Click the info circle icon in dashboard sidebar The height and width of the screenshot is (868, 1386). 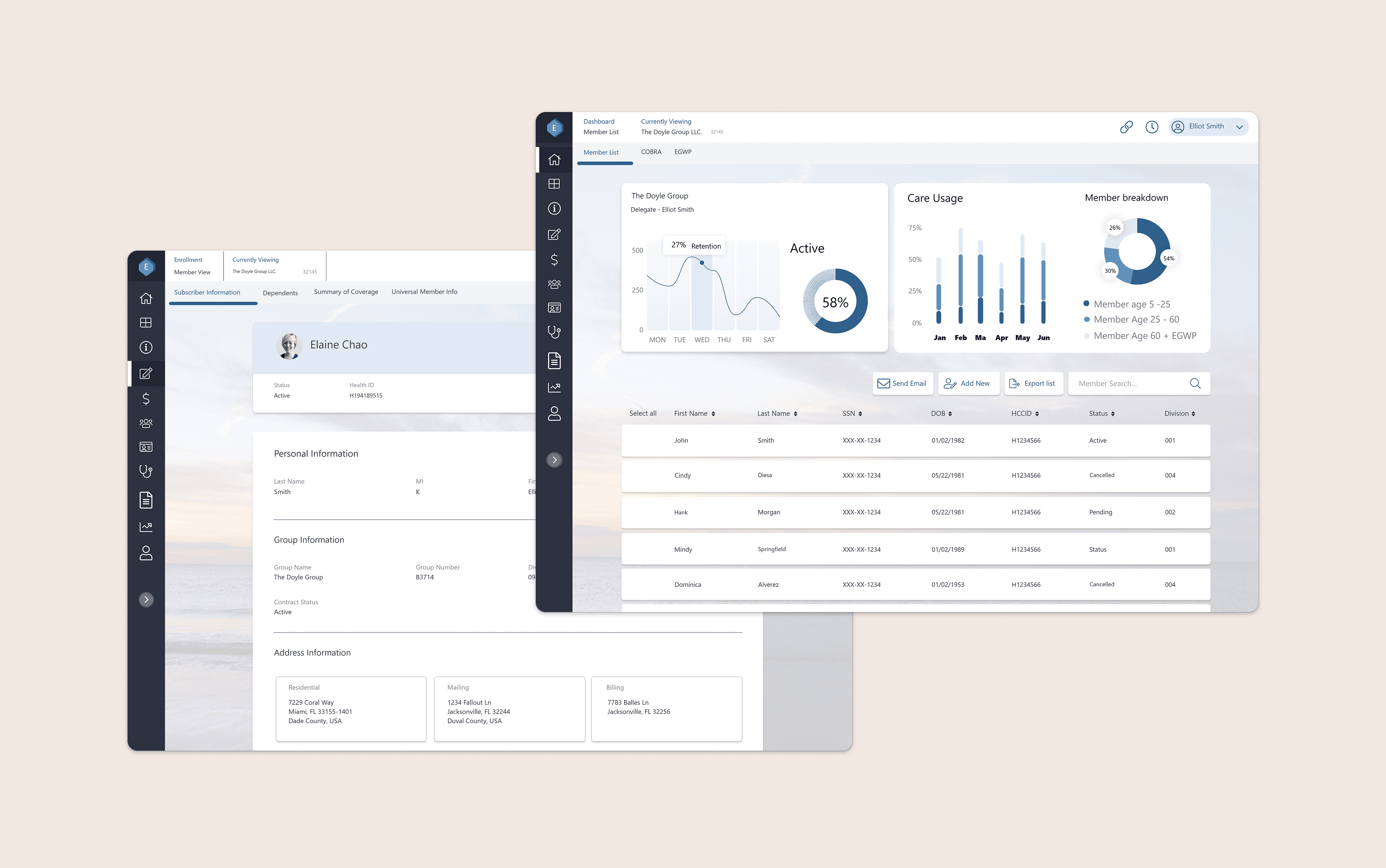click(554, 209)
